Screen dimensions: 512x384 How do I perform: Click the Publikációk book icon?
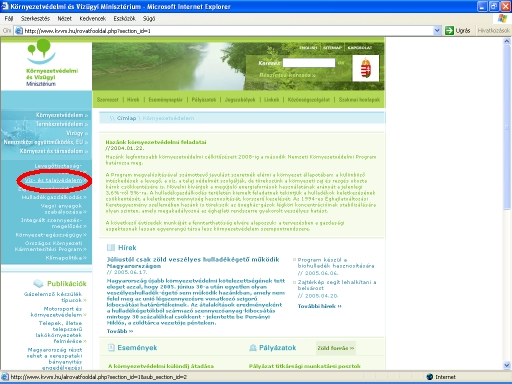pos(39,284)
